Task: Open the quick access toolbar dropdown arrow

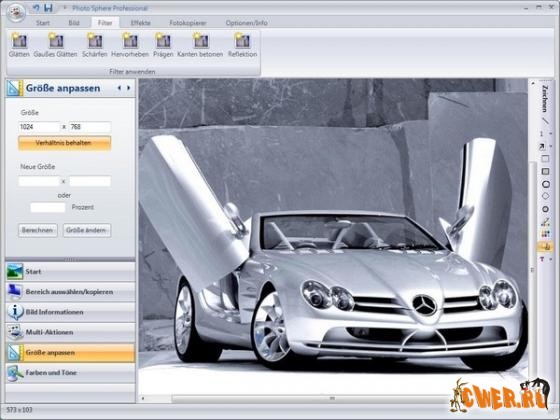Action: pos(65,8)
